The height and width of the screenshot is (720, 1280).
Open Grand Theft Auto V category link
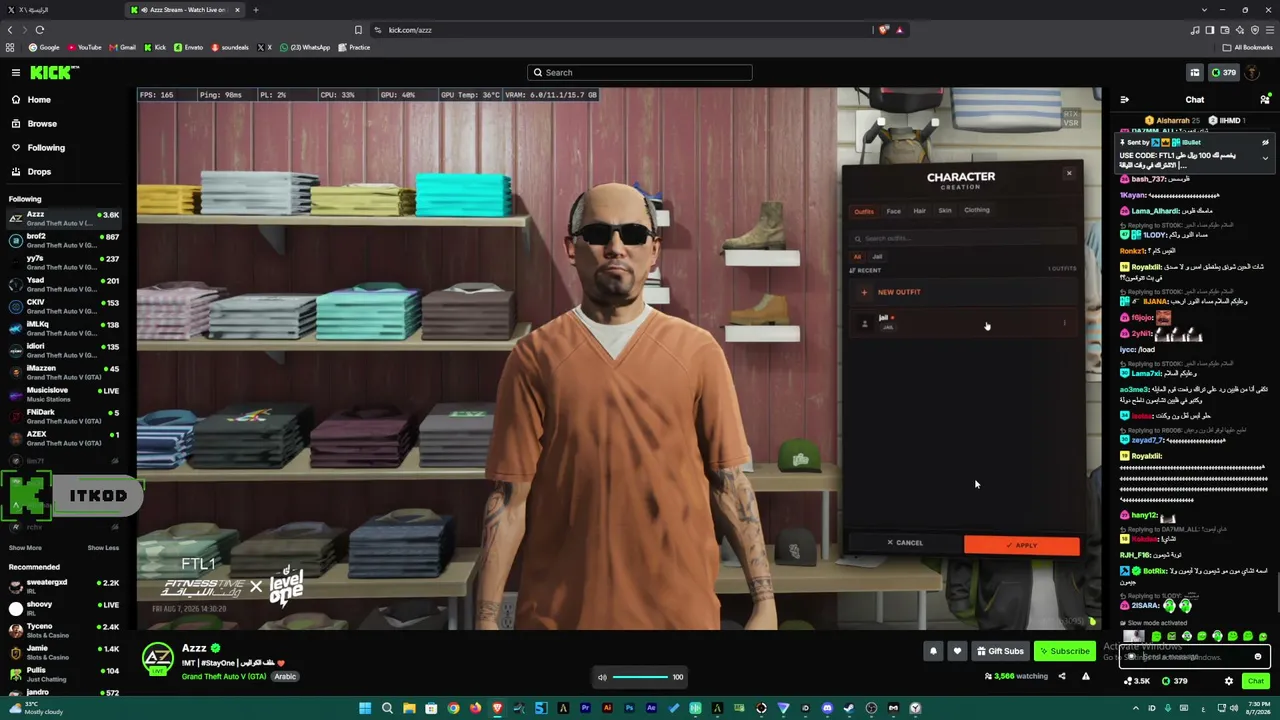click(224, 676)
